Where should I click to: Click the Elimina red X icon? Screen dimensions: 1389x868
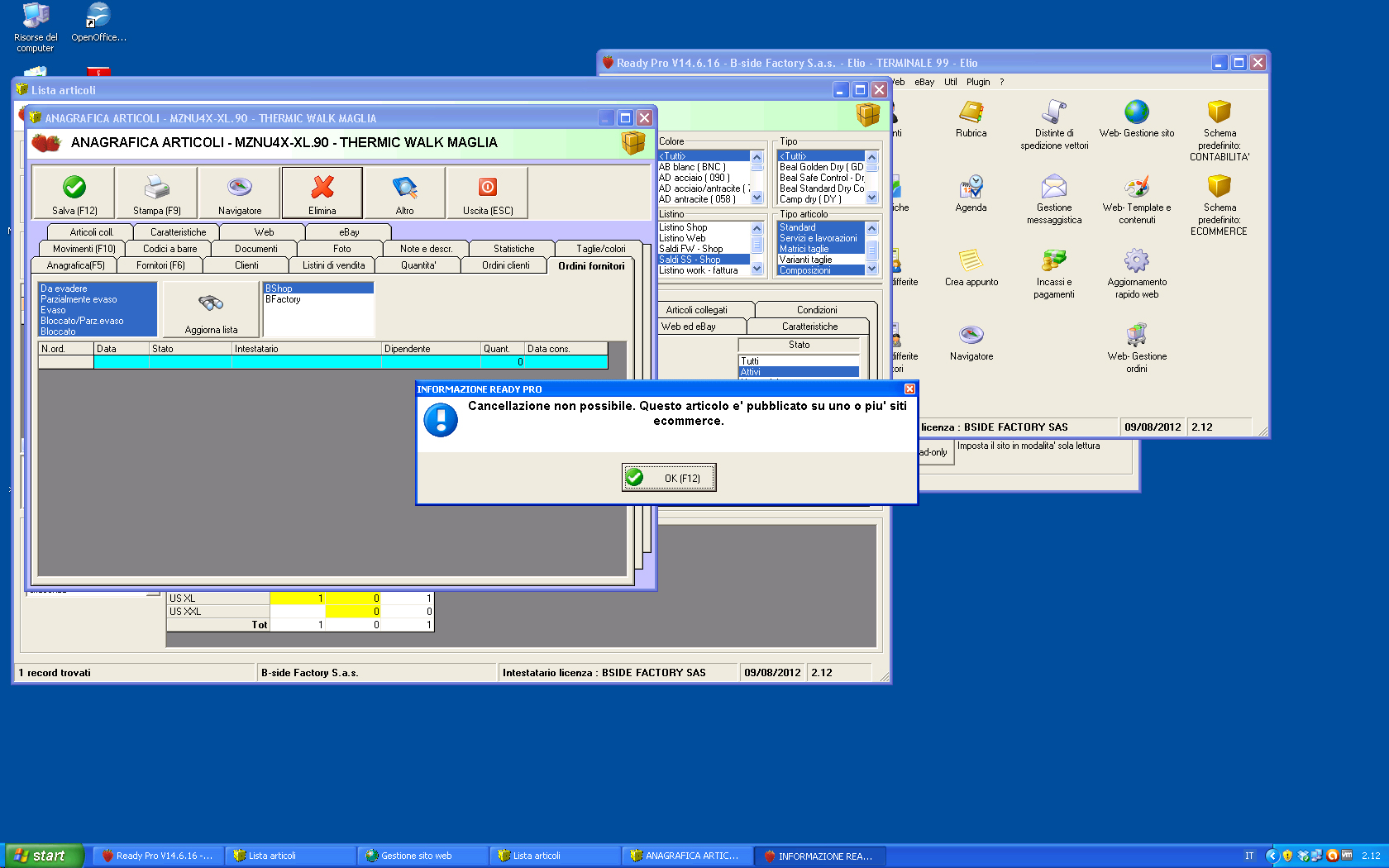[x=322, y=187]
